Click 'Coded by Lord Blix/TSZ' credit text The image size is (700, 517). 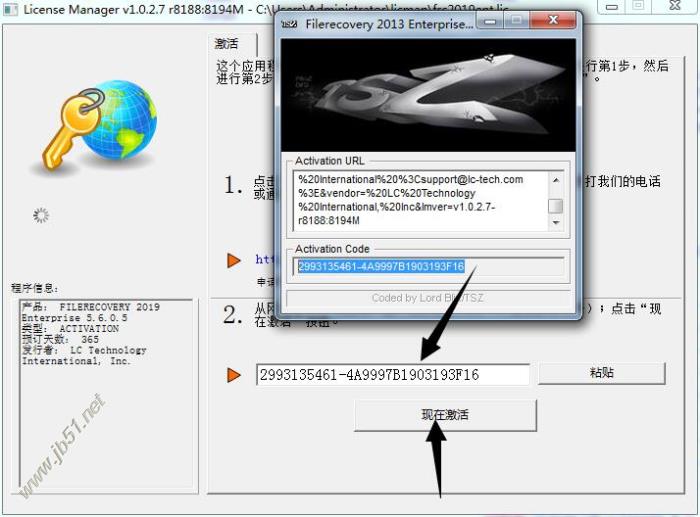[x=428, y=298]
